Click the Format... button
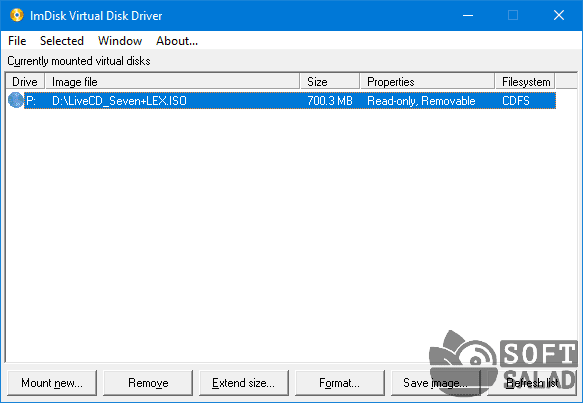583x403 pixels. [340, 383]
